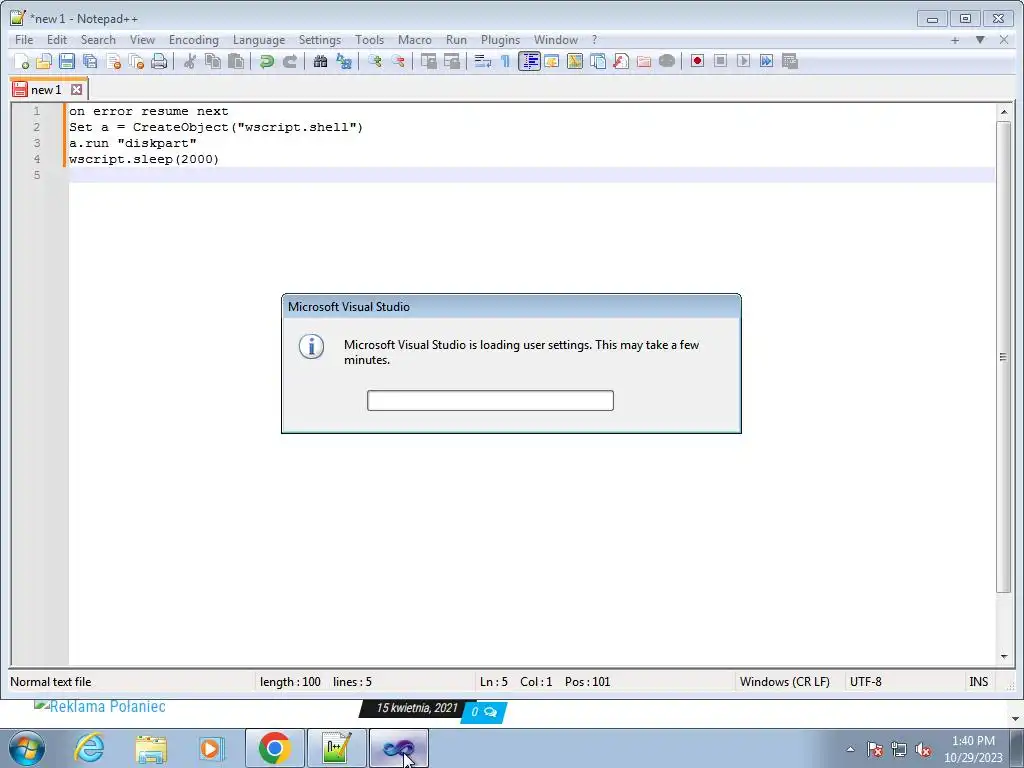
Task: Create a new document with the New toolbar icon
Action: pos(21,61)
